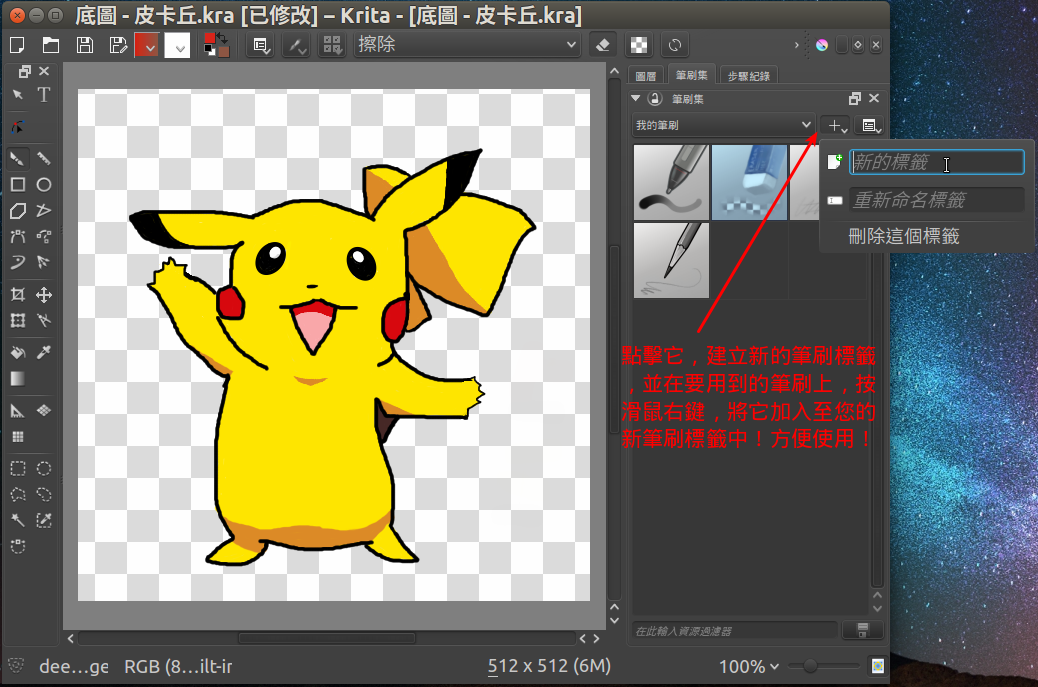This screenshot has width=1038, height=687.
Task: Select the move layer tool
Action: 44,295
